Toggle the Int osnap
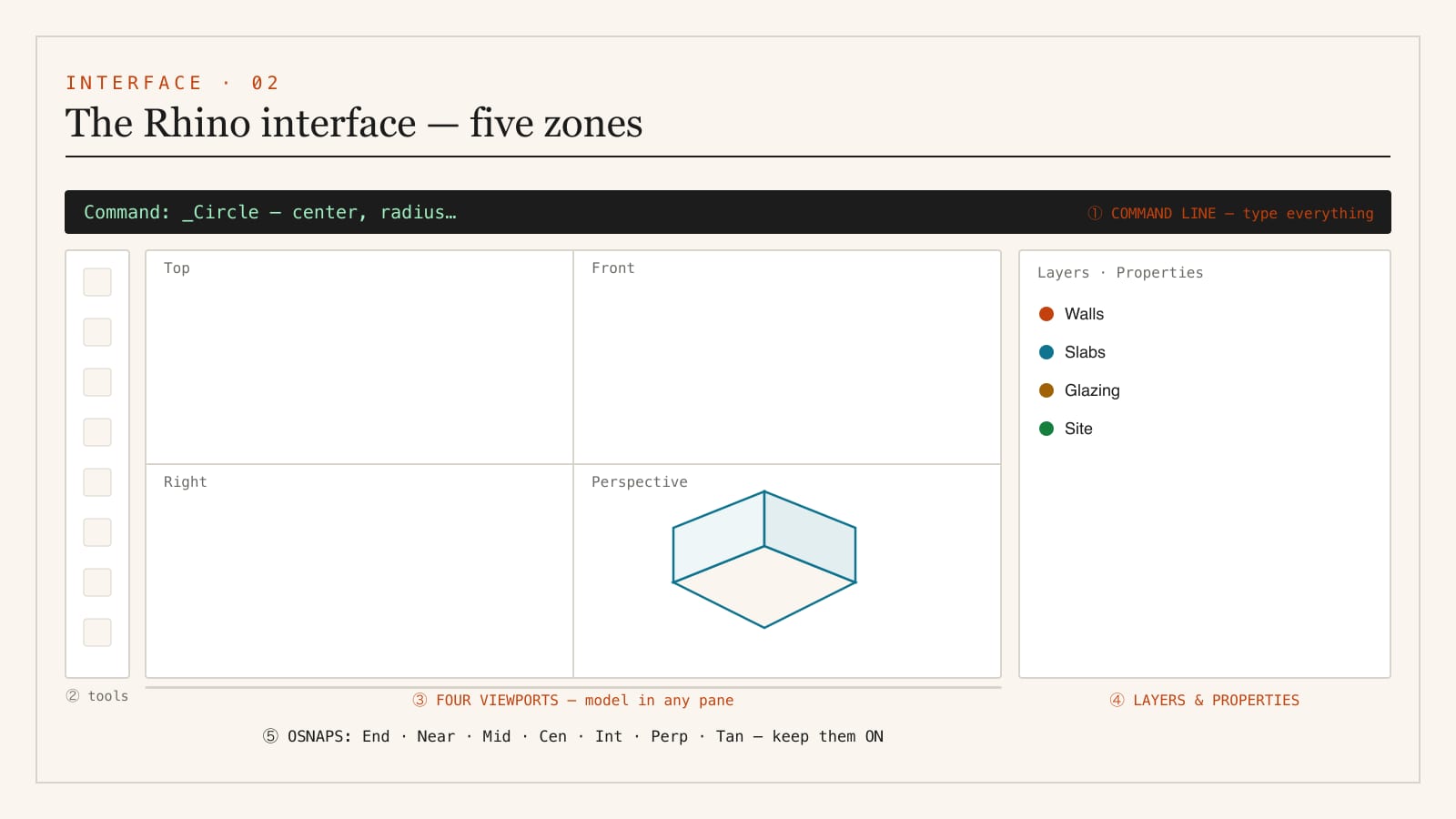Image resolution: width=1456 pixels, height=819 pixels. click(x=609, y=736)
